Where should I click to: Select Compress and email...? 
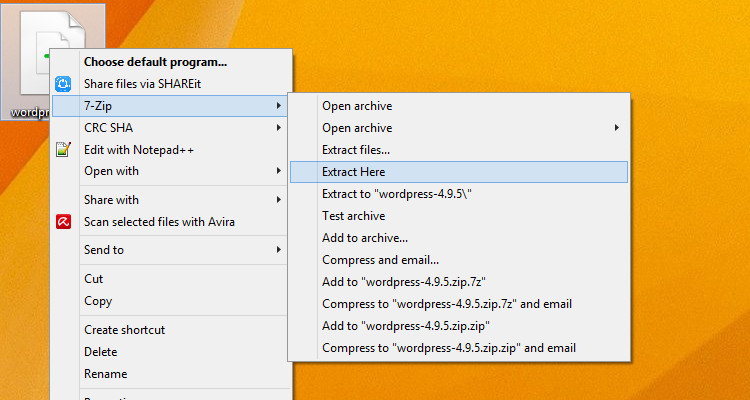click(x=459, y=260)
